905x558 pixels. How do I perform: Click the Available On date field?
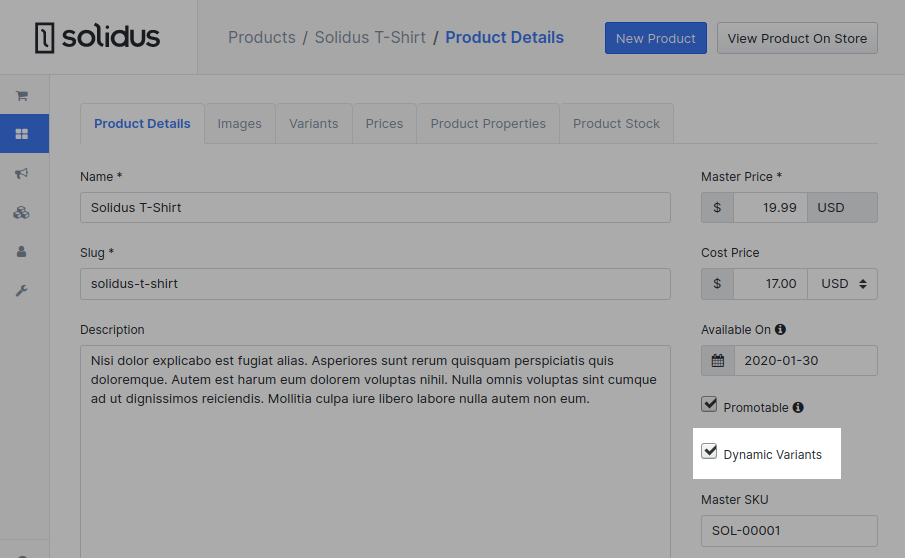(806, 361)
